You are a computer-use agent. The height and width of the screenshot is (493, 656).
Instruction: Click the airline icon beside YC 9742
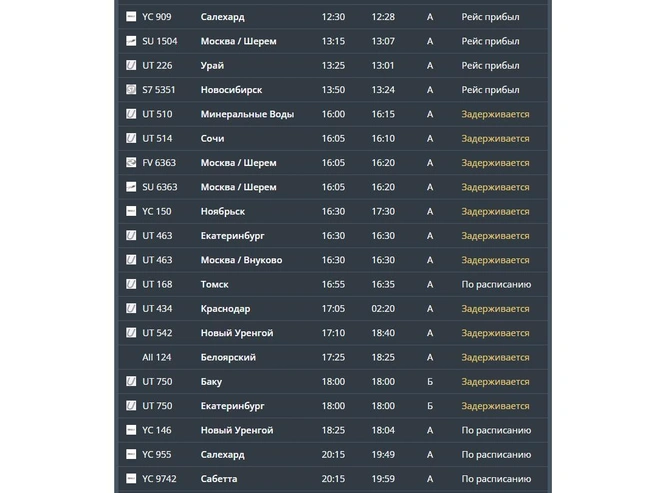pos(131,478)
